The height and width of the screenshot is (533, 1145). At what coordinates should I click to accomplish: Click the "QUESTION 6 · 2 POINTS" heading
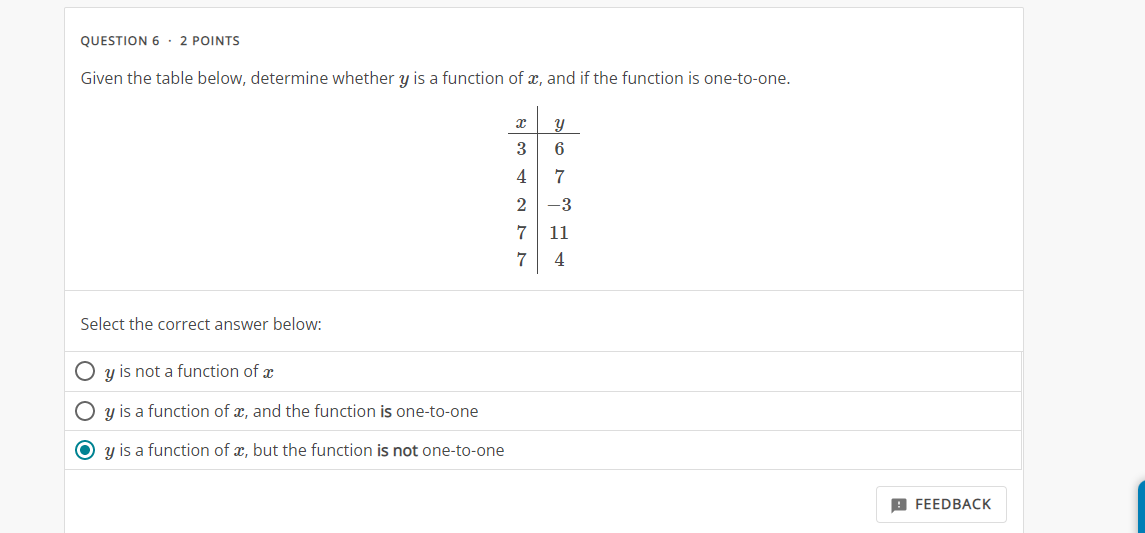click(x=160, y=41)
